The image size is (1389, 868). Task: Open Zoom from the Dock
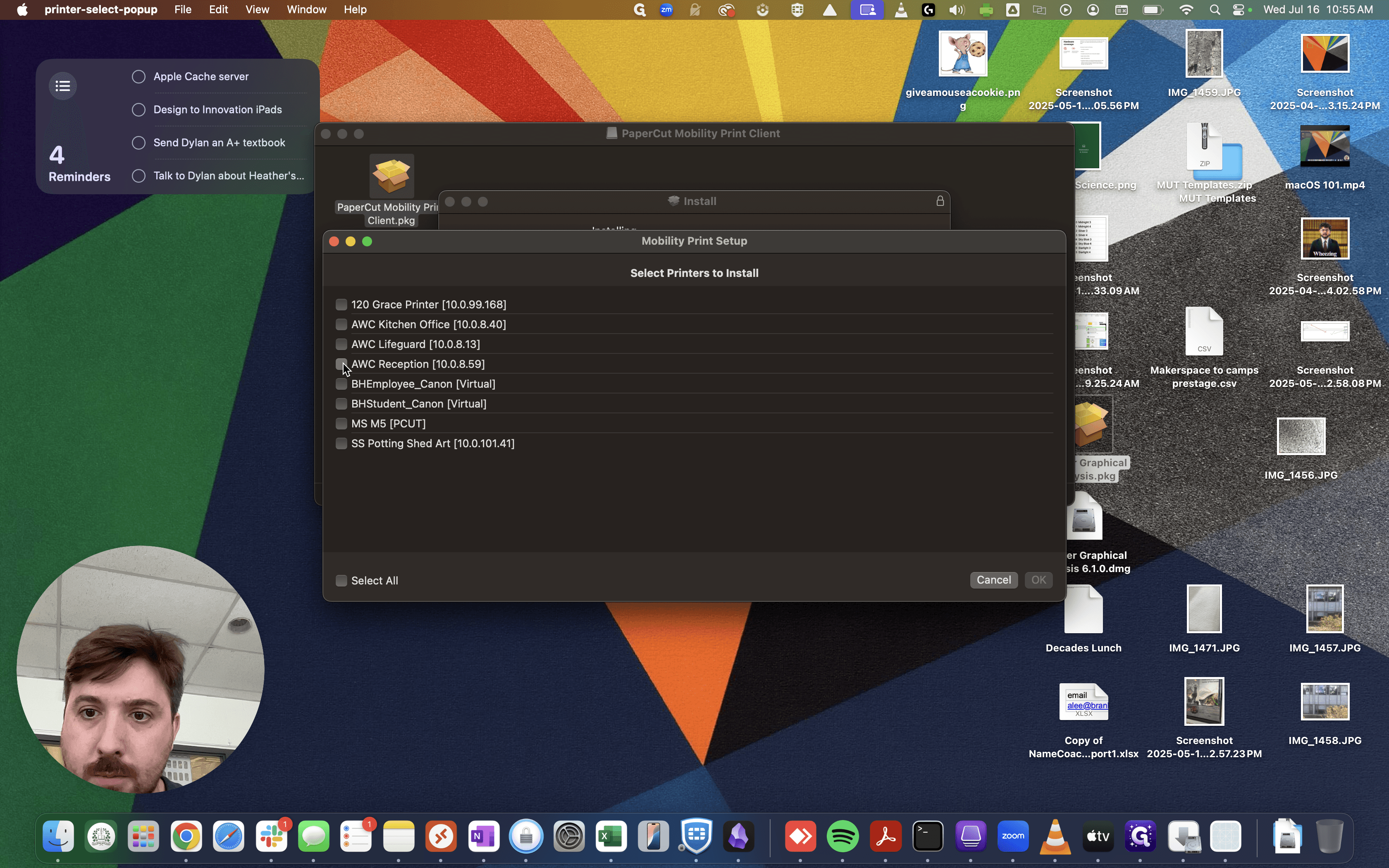pyautogui.click(x=1014, y=837)
